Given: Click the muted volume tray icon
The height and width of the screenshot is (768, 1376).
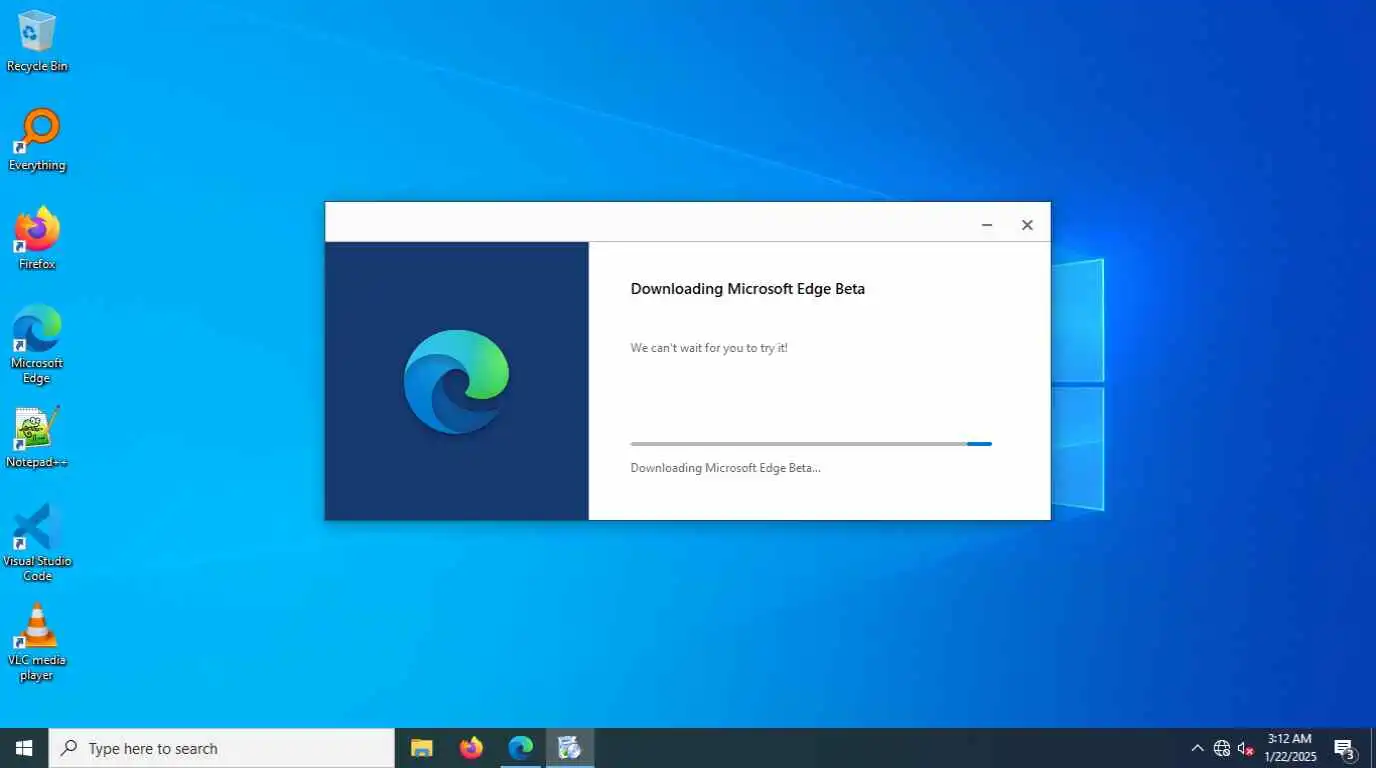Looking at the screenshot, I should pyautogui.click(x=1246, y=748).
